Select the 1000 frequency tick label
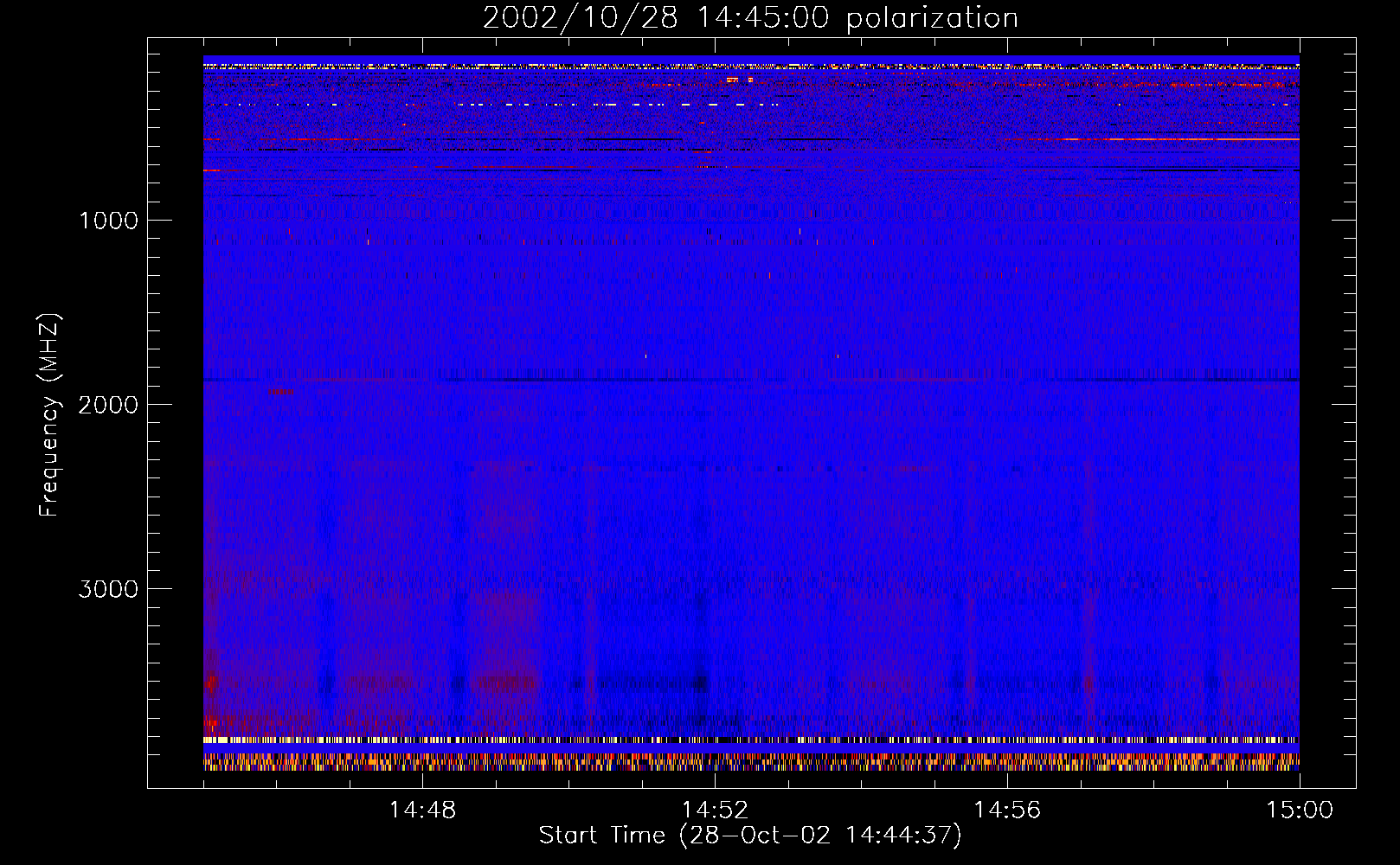Screen dimensions: 1400x865 [x=108, y=221]
